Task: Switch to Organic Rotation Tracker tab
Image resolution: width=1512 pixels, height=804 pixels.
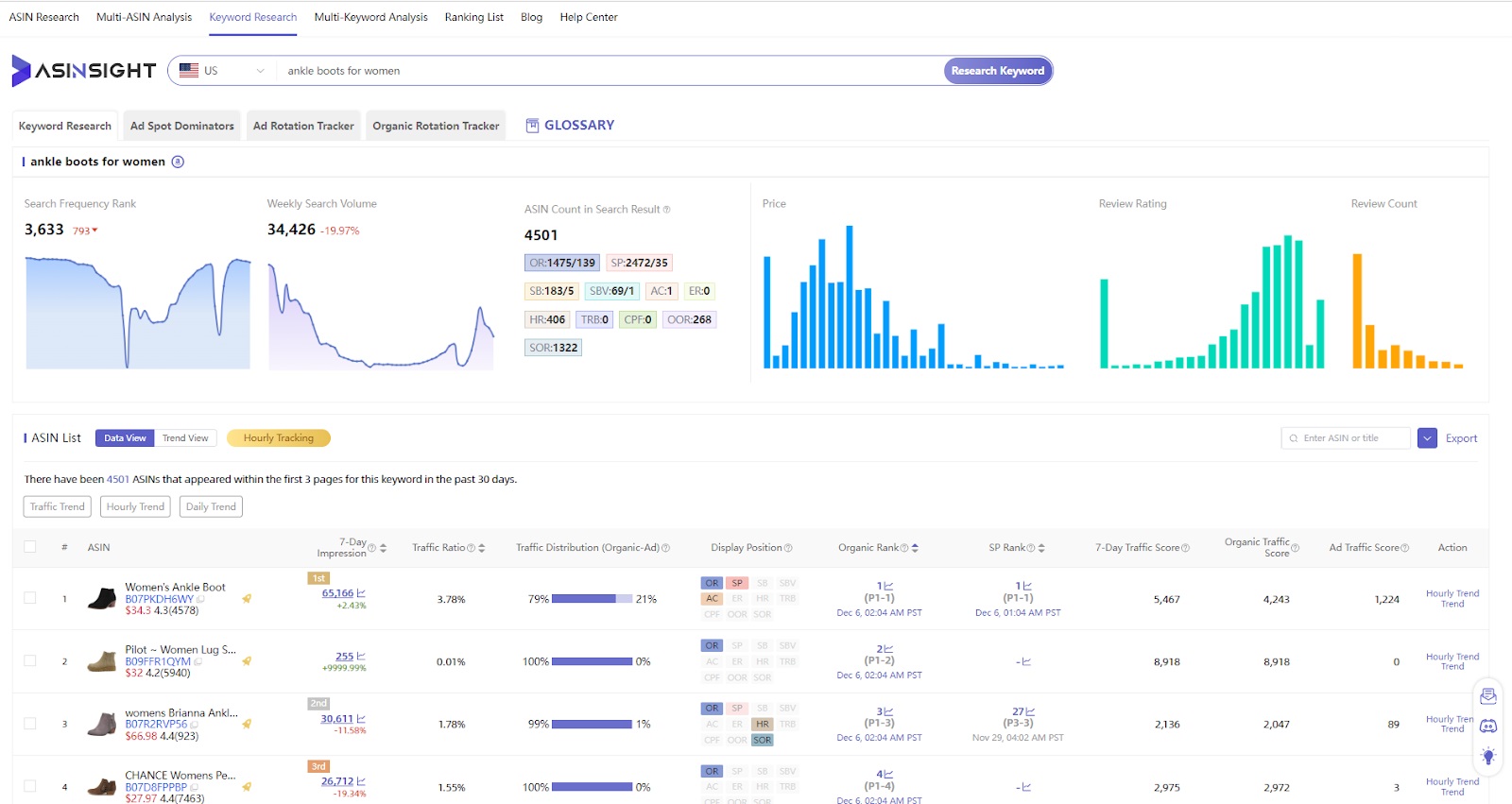Action: pos(436,126)
